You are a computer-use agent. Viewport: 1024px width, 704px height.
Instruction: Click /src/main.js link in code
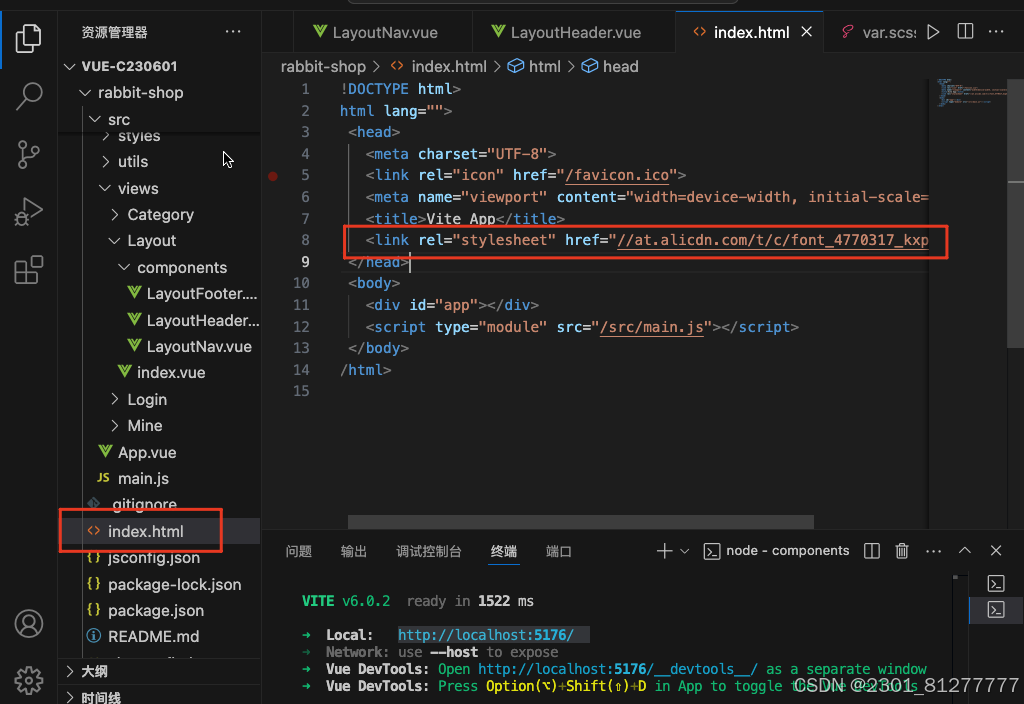click(x=651, y=327)
